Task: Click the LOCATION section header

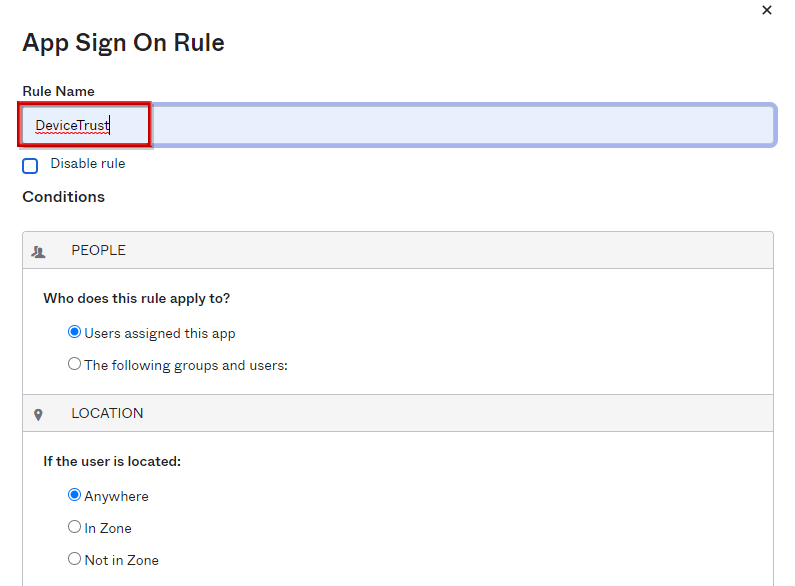Action: tap(107, 413)
